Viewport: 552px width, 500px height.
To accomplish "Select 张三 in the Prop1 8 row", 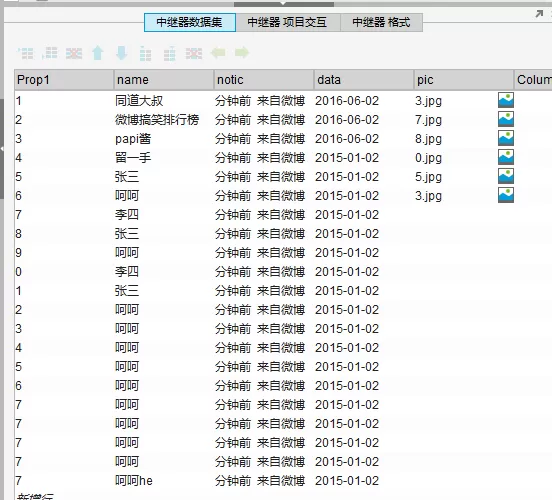I will (x=164, y=234).
